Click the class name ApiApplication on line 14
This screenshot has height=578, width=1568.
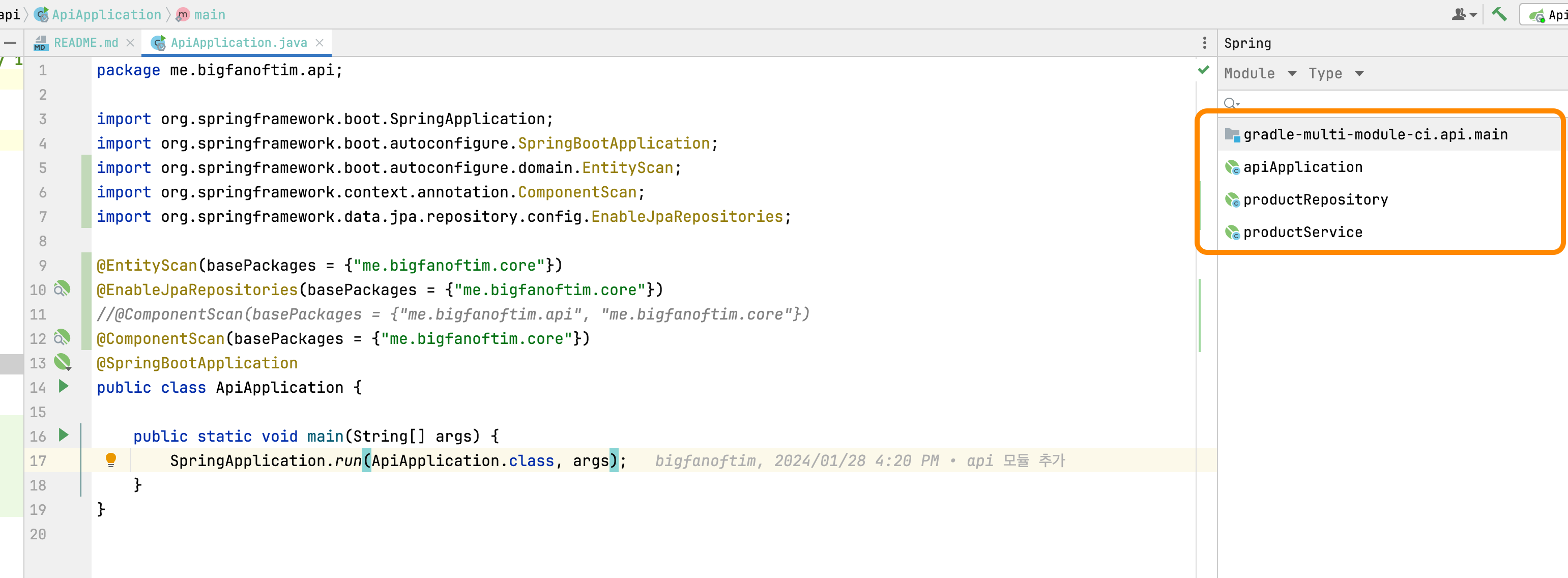tap(279, 388)
